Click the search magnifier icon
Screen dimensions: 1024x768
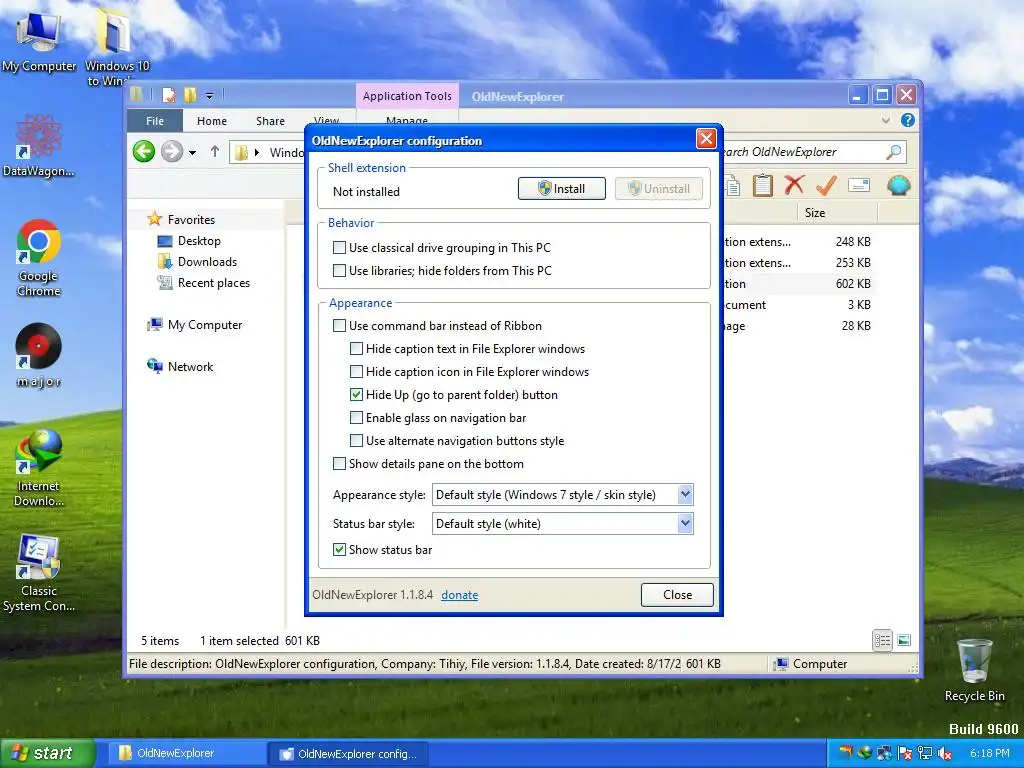[x=893, y=152]
